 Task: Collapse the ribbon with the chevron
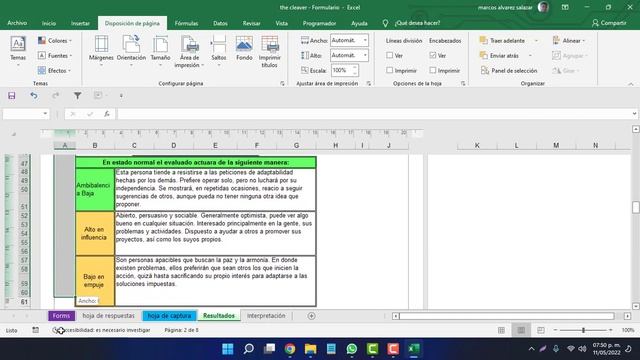point(631,84)
